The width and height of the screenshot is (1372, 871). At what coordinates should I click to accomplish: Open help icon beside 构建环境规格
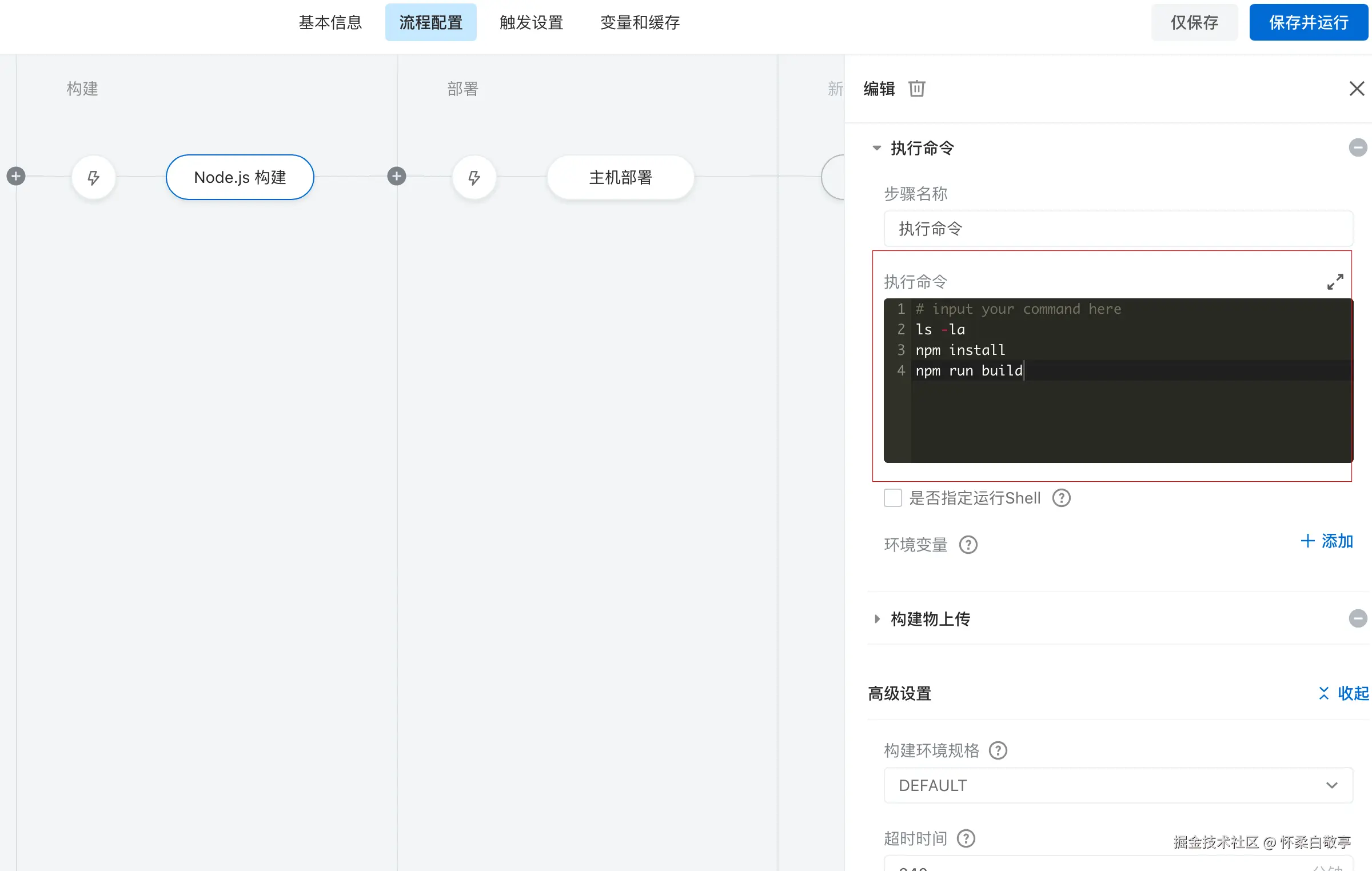(998, 750)
